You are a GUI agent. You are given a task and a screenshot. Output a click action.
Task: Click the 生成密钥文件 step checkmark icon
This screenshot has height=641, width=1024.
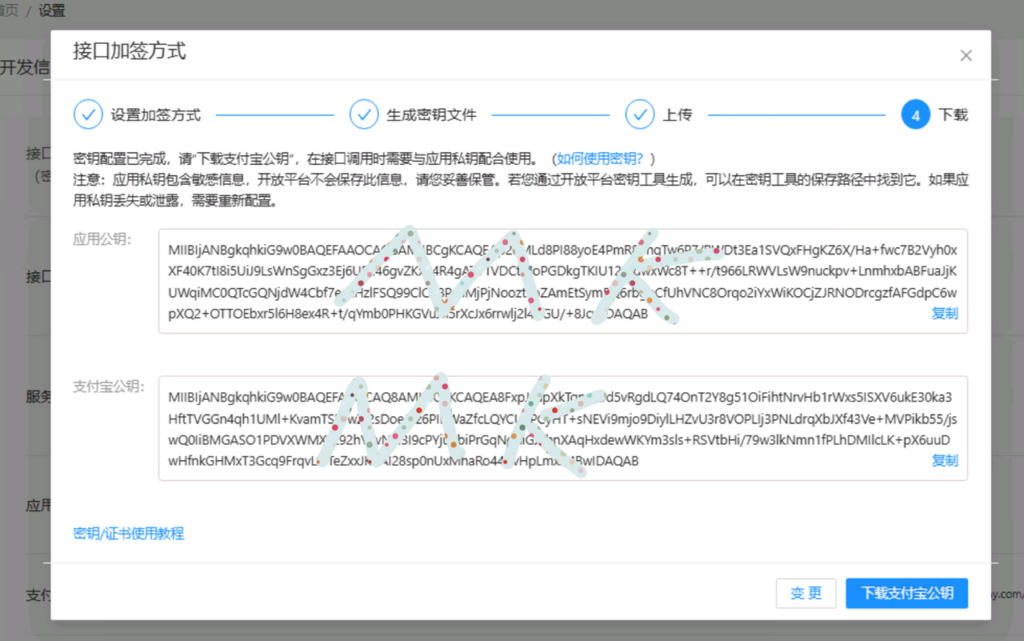tap(364, 115)
